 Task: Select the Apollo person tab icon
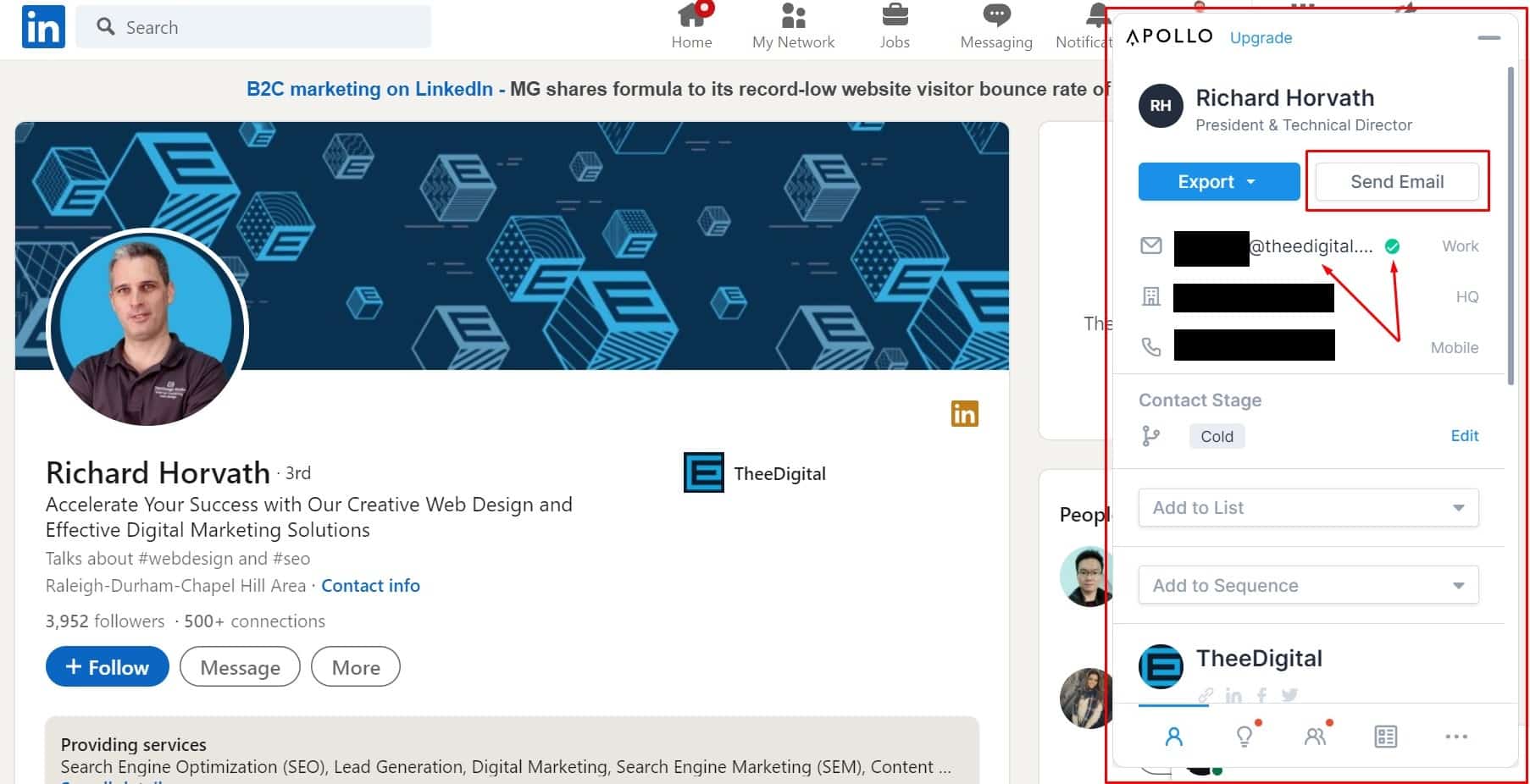click(x=1173, y=737)
